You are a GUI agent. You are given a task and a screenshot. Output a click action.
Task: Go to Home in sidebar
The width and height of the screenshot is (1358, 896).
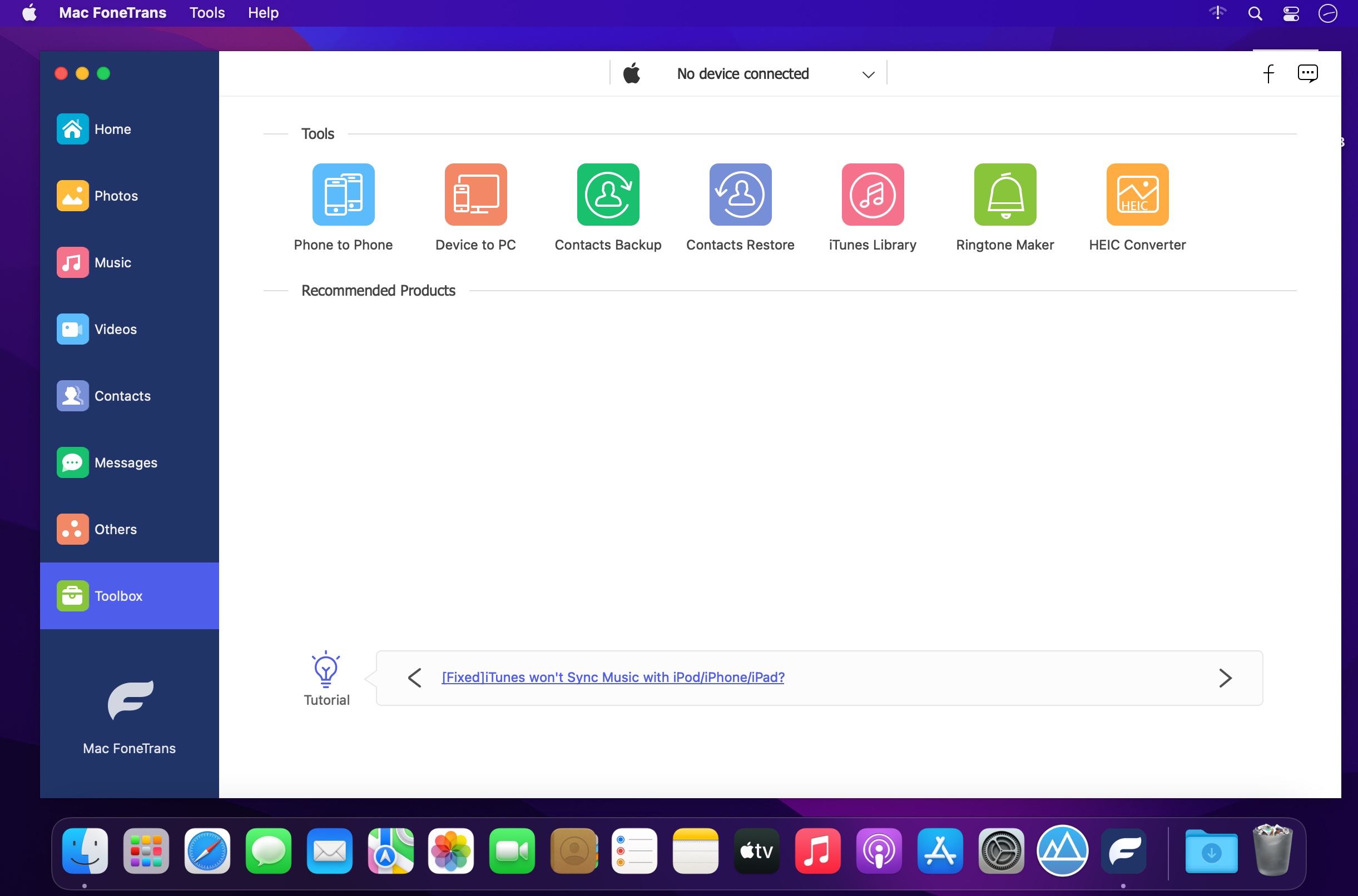(129, 129)
